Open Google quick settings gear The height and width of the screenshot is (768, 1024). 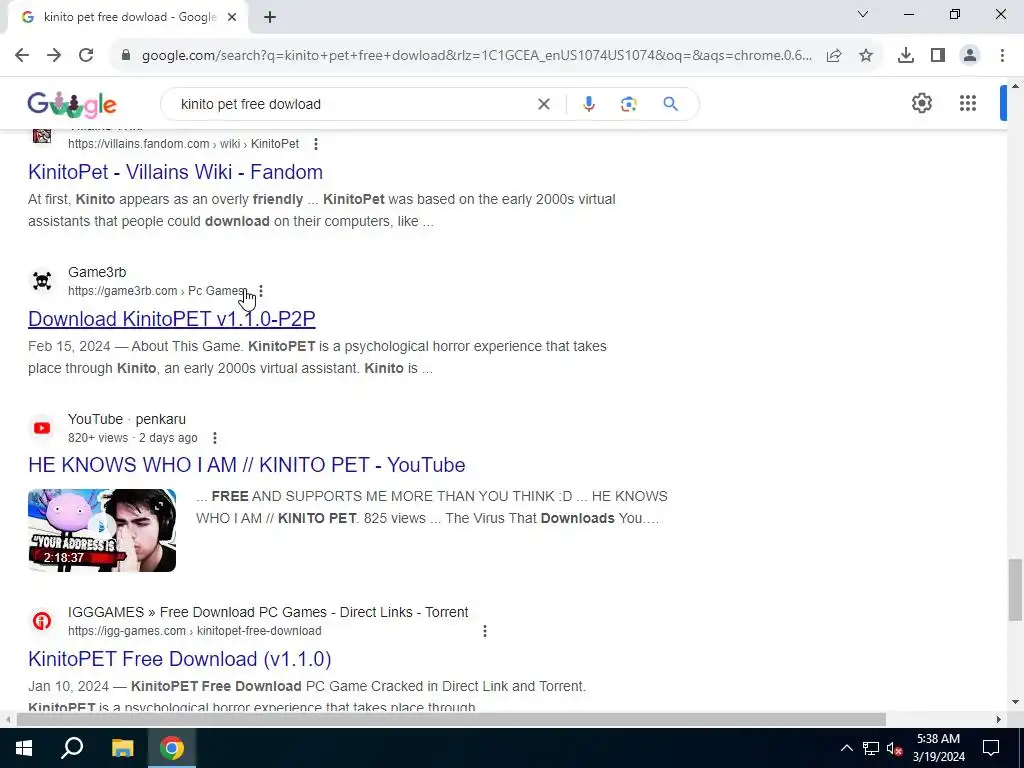[x=921, y=103]
